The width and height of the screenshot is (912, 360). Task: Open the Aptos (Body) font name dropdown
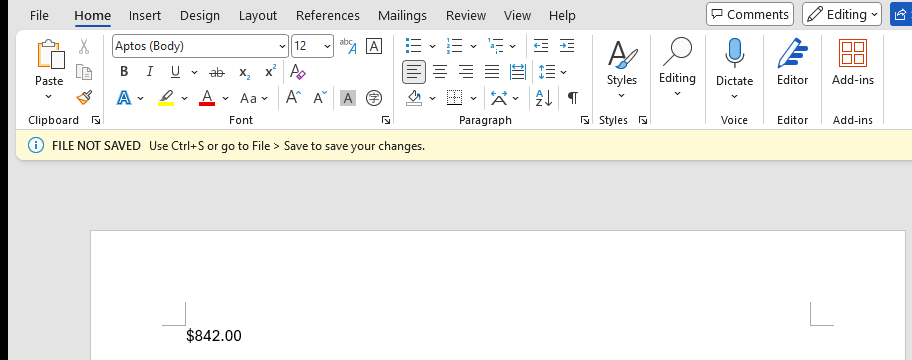283,46
